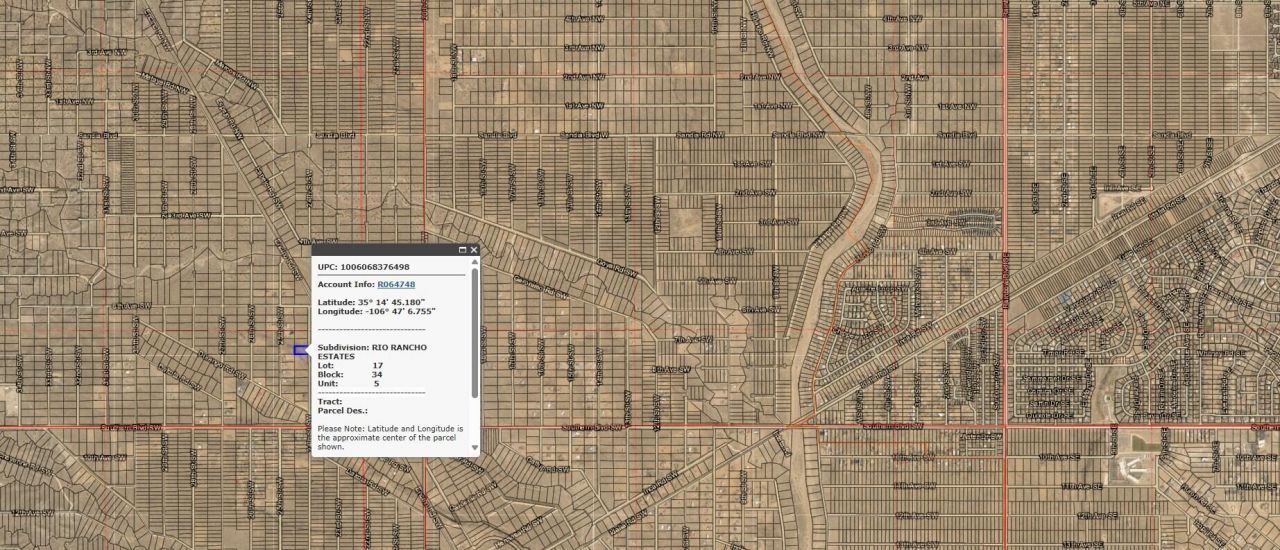Select the blue highlighted parcel on map
The height and width of the screenshot is (550, 1280).
[x=300, y=350]
